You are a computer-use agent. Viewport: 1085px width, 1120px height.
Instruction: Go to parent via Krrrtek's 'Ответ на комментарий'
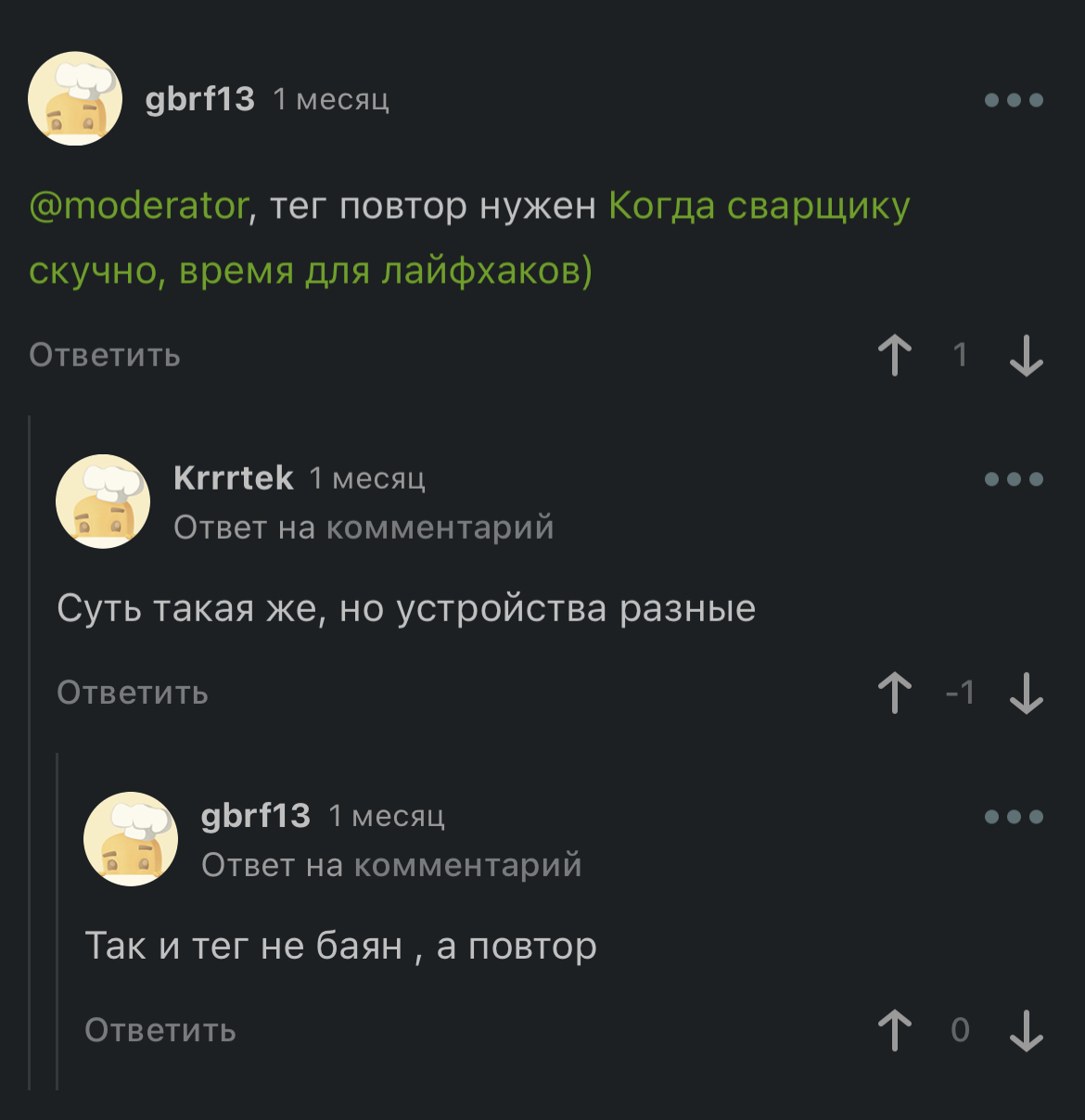pyautogui.click(x=364, y=528)
